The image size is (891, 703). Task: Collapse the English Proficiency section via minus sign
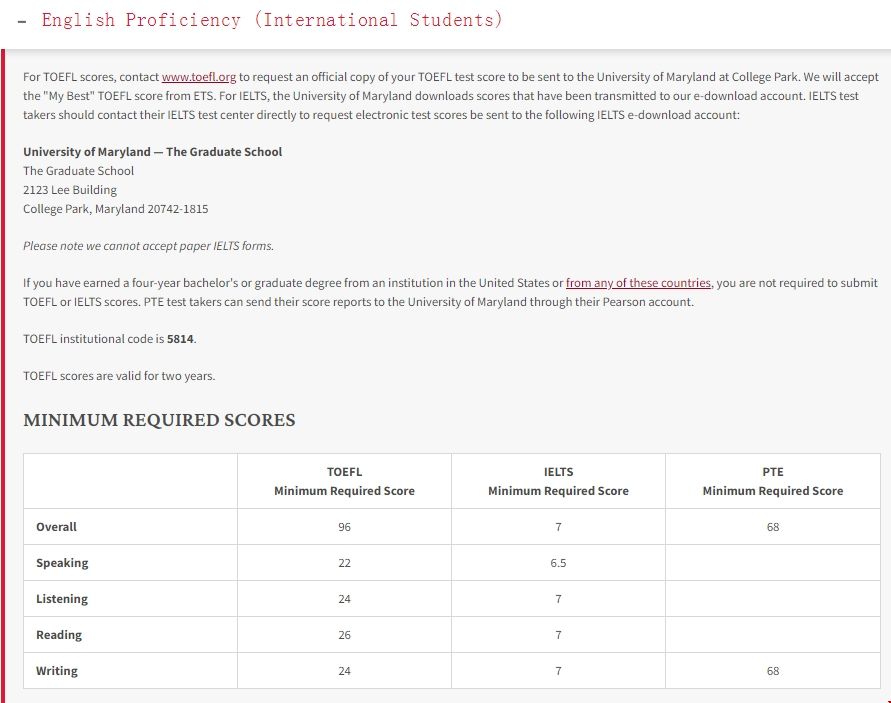point(22,21)
